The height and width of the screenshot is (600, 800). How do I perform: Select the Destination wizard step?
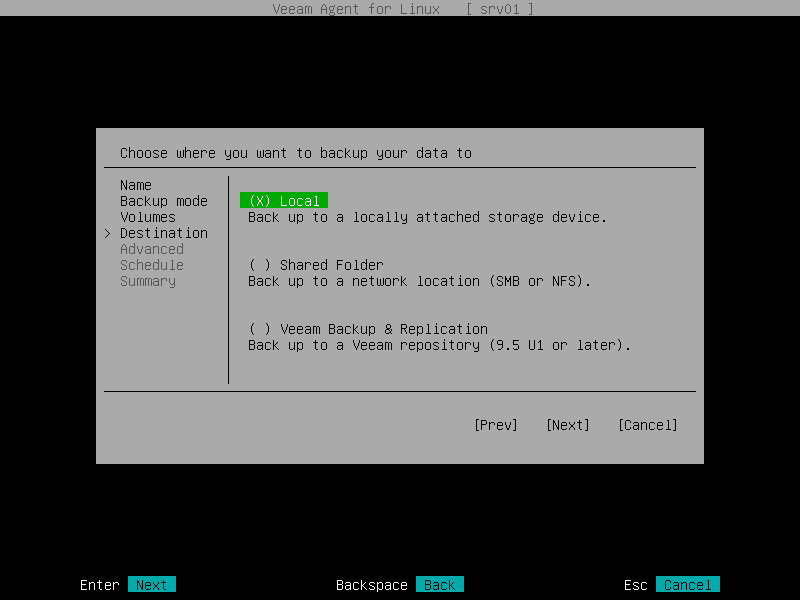[164, 233]
